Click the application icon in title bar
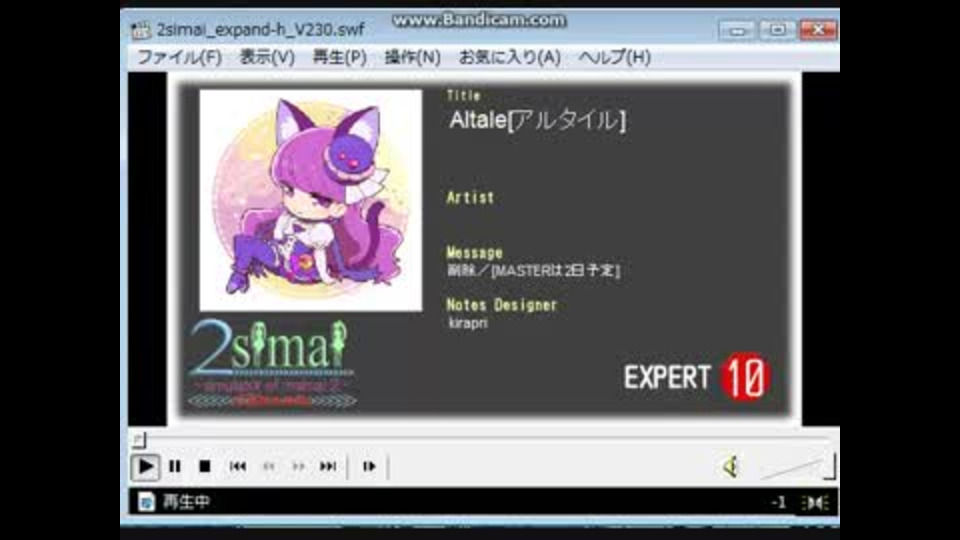Viewport: 960px width, 540px height. pos(141,29)
